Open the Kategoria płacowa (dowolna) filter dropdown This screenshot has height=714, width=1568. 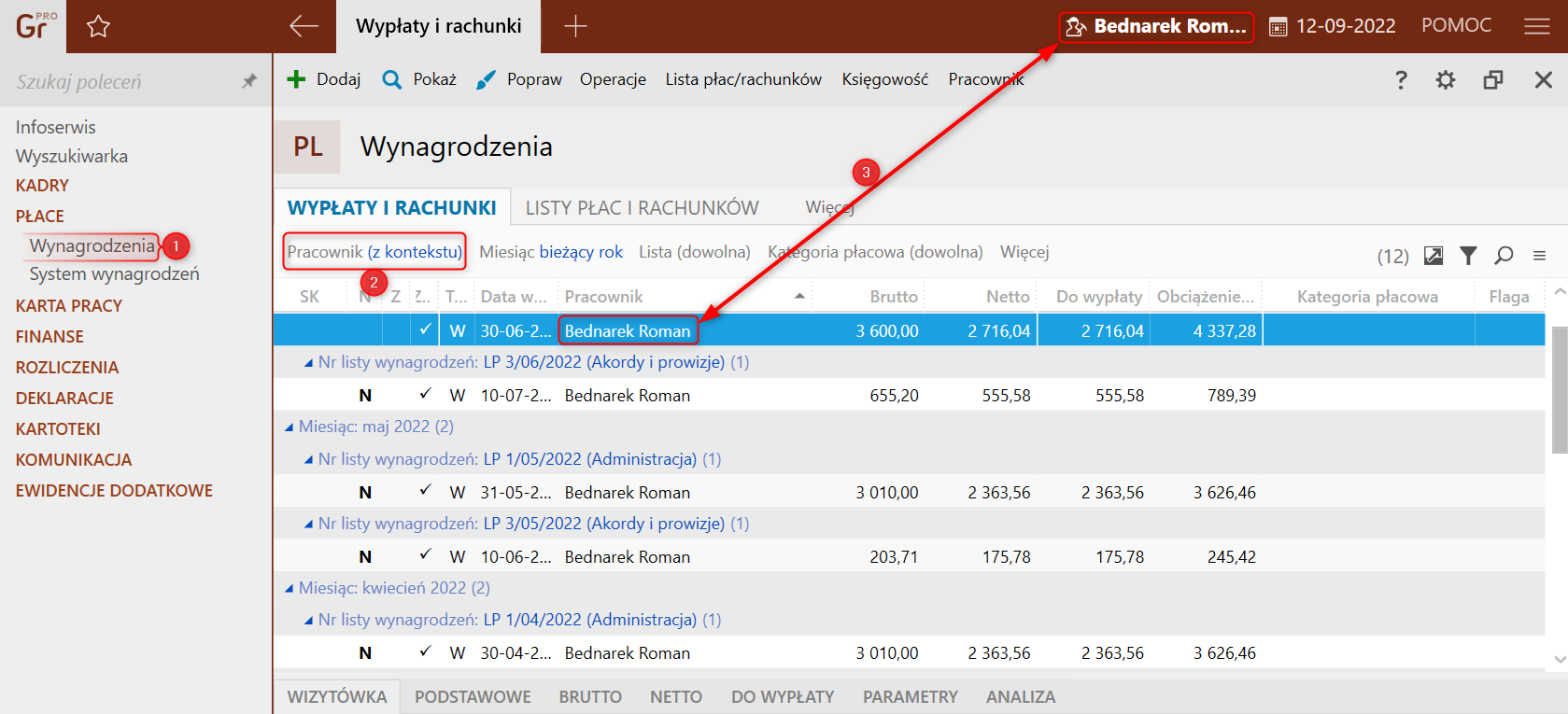pyautogui.click(x=875, y=252)
